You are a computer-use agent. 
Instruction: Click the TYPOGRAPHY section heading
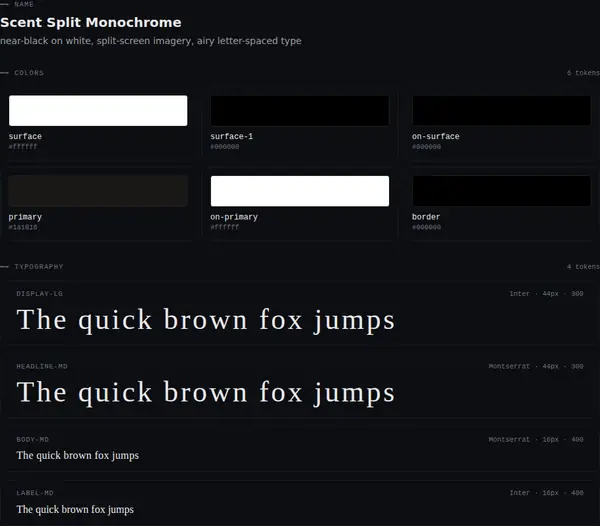click(x=39, y=267)
